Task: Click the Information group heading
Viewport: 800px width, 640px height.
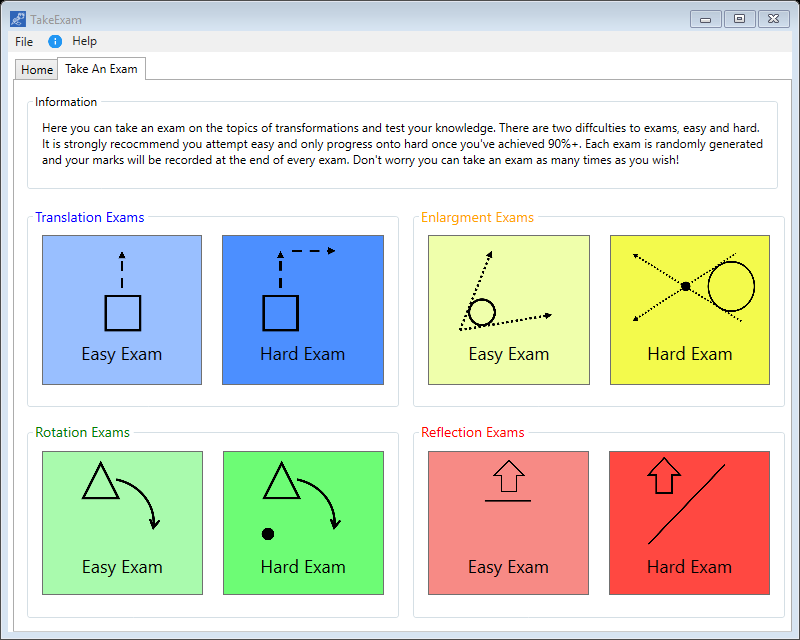Action: 66,102
